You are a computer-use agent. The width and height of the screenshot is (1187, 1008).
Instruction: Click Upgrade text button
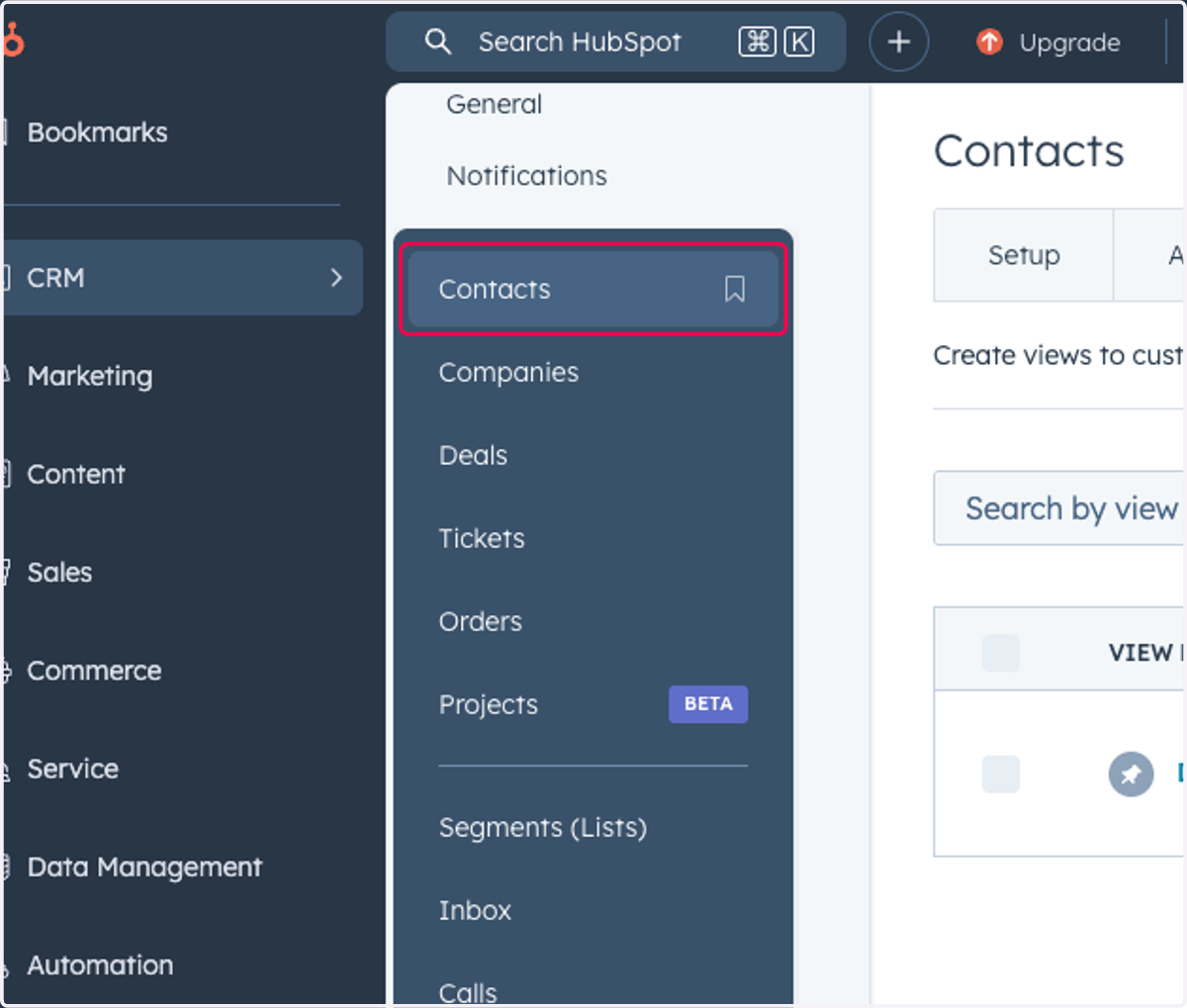(x=1069, y=43)
